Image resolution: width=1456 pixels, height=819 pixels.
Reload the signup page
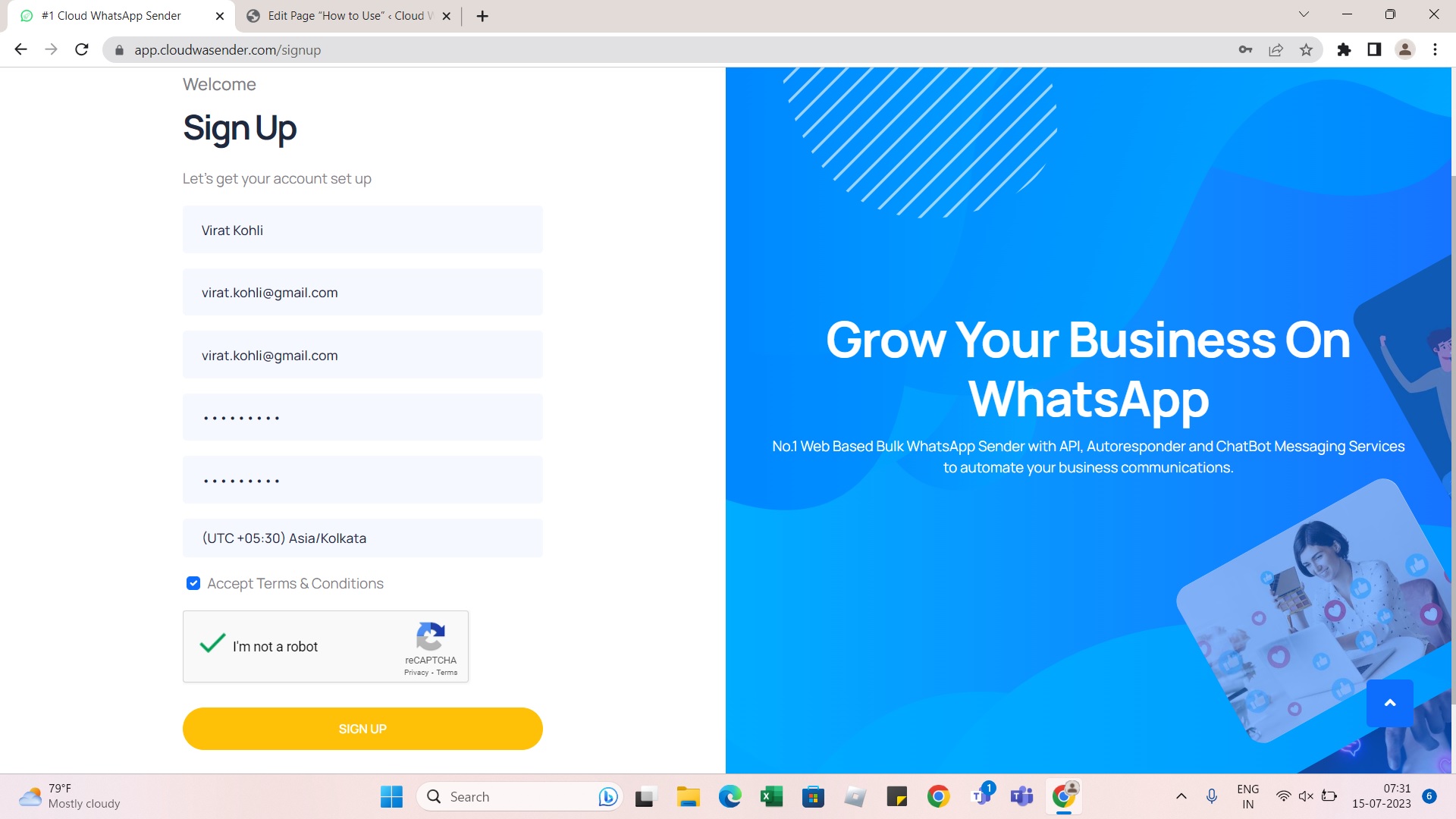(x=82, y=49)
